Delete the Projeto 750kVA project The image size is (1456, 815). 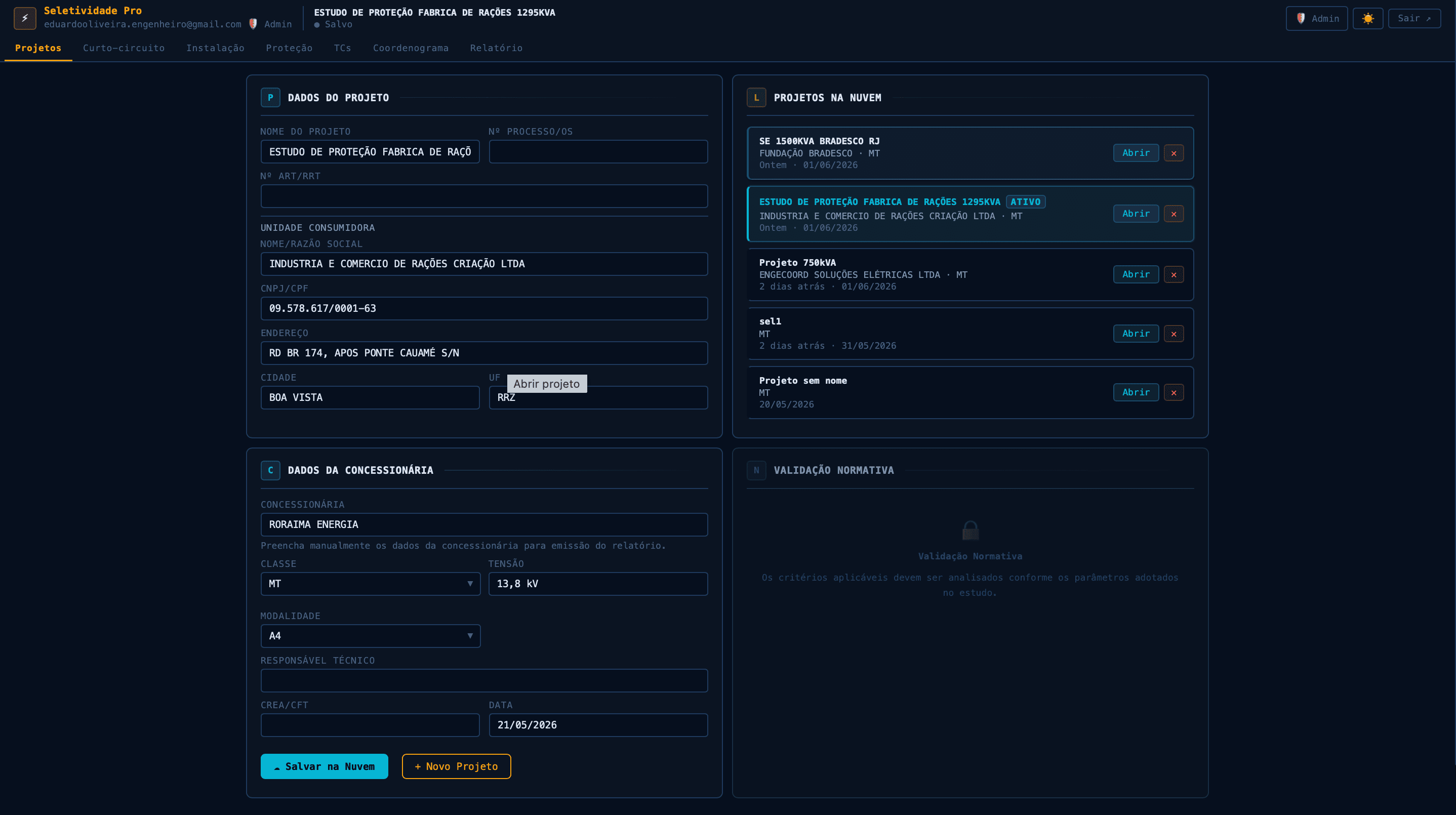tap(1174, 275)
